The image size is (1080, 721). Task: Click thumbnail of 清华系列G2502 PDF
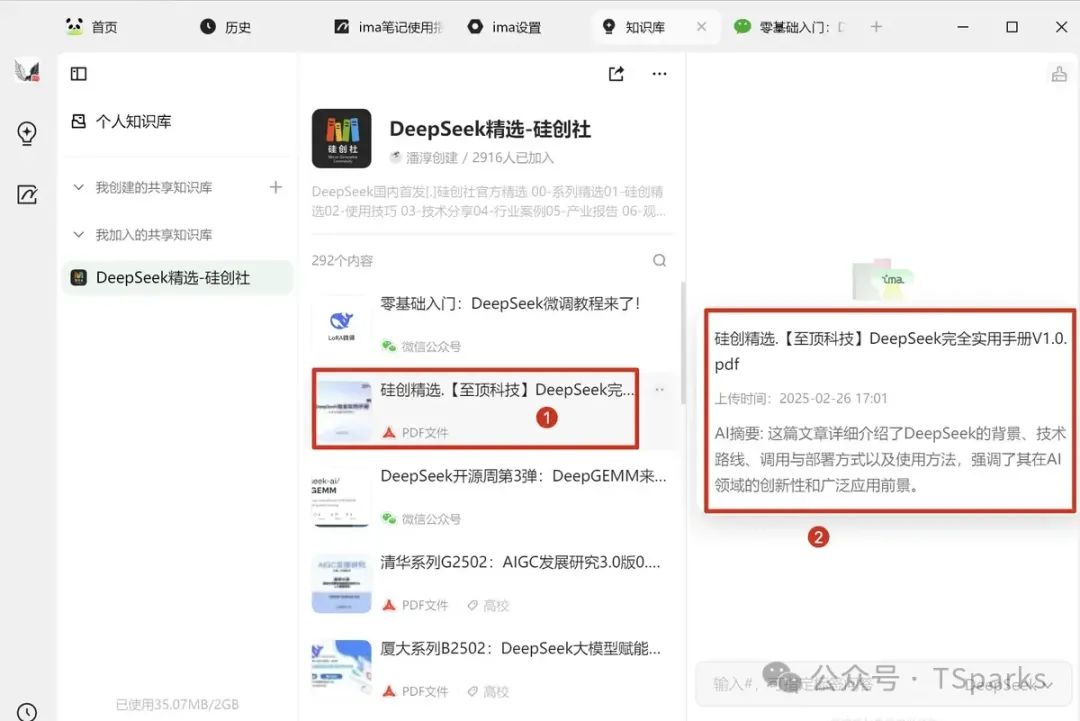click(x=342, y=583)
